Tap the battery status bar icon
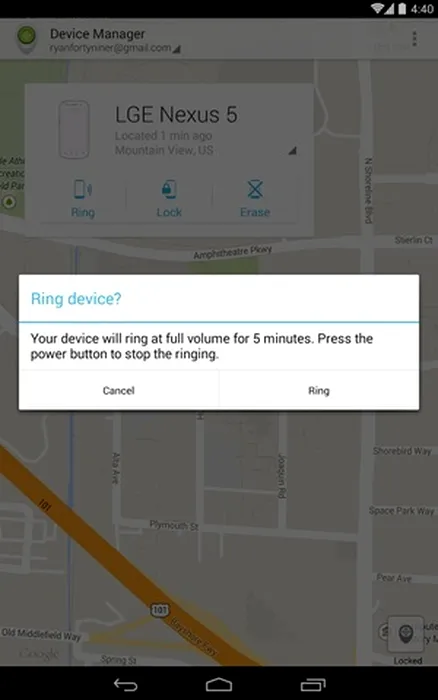438x700 pixels. click(x=402, y=8)
